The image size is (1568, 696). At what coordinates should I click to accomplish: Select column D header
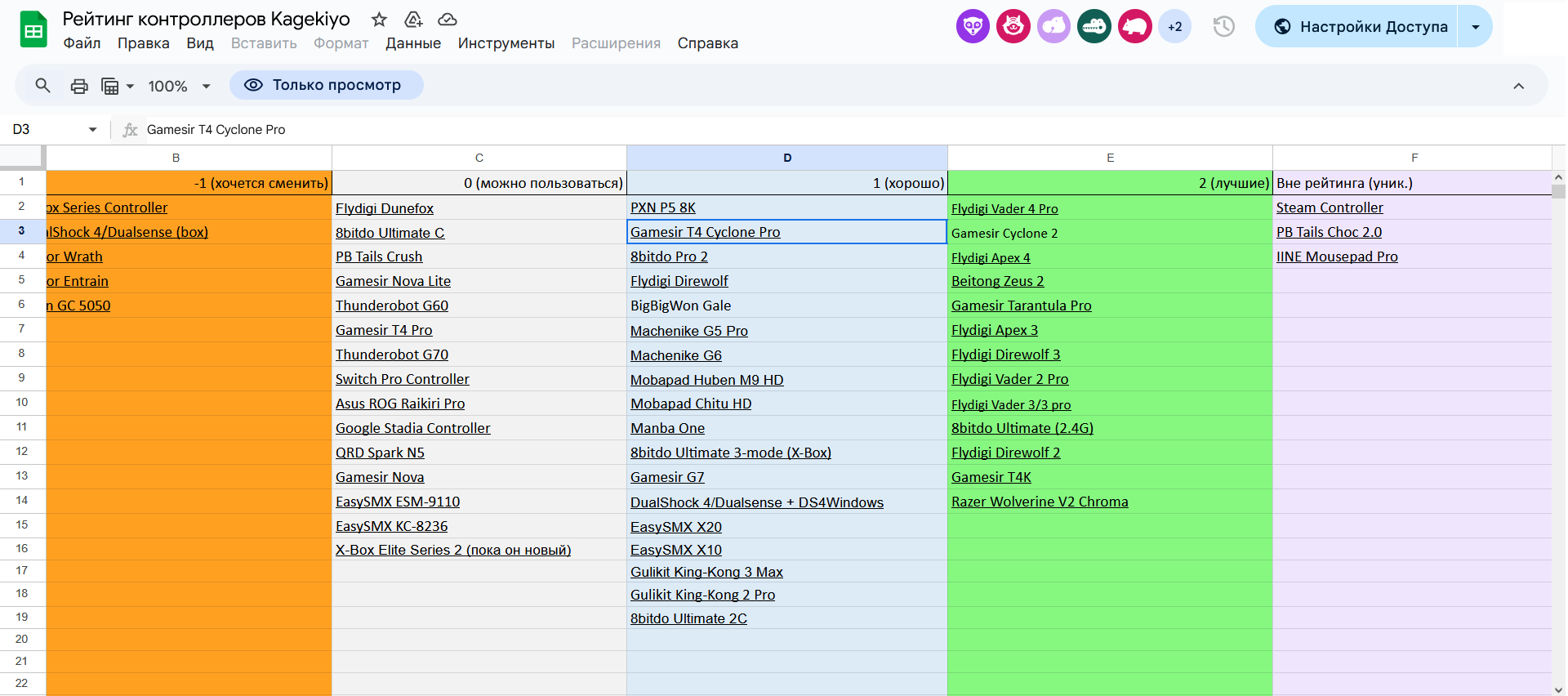coord(786,158)
